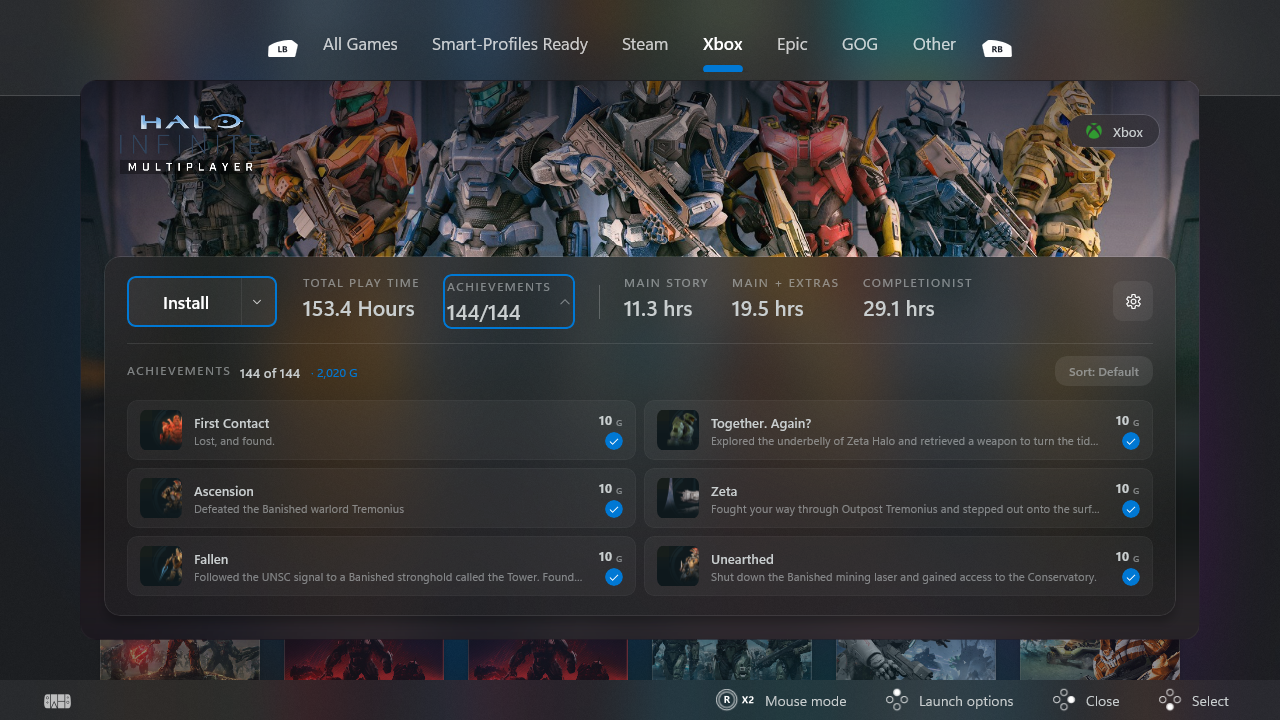Collapse the Achievements 144/144 panel
Screen dimensions: 1280x720
(509, 301)
